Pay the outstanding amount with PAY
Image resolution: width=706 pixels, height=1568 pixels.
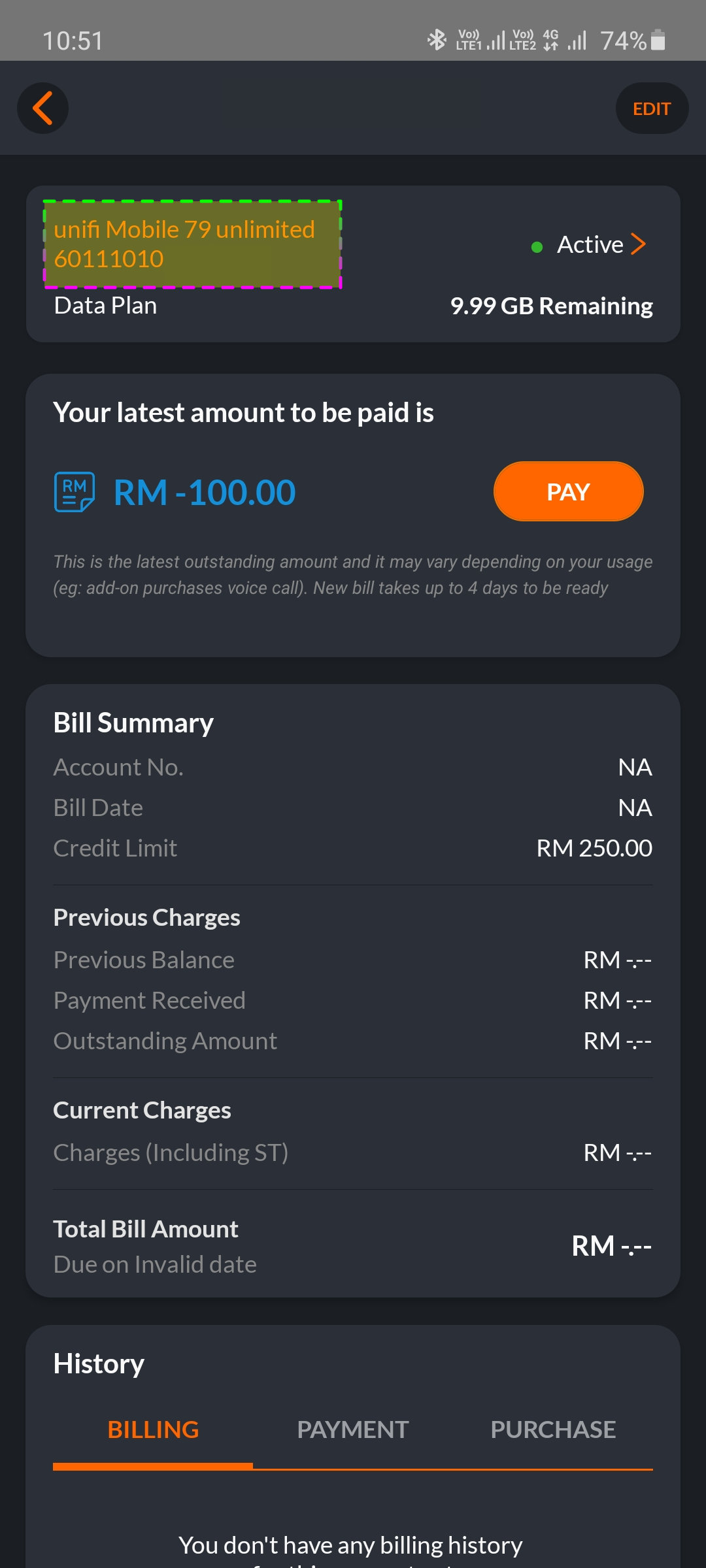pyautogui.click(x=568, y=491)
